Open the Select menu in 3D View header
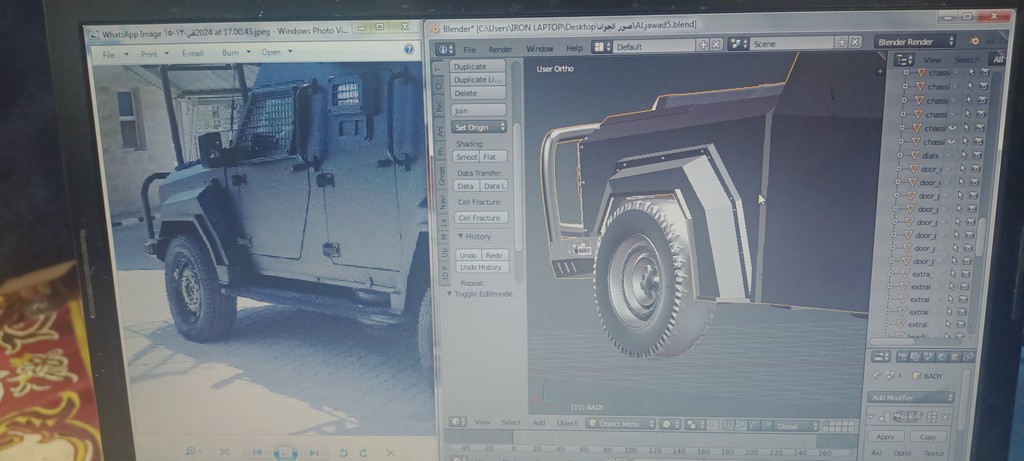Image resolution: width=1024 pixels, height=461 pixels. pyautogui.click(x=511, y=423)
